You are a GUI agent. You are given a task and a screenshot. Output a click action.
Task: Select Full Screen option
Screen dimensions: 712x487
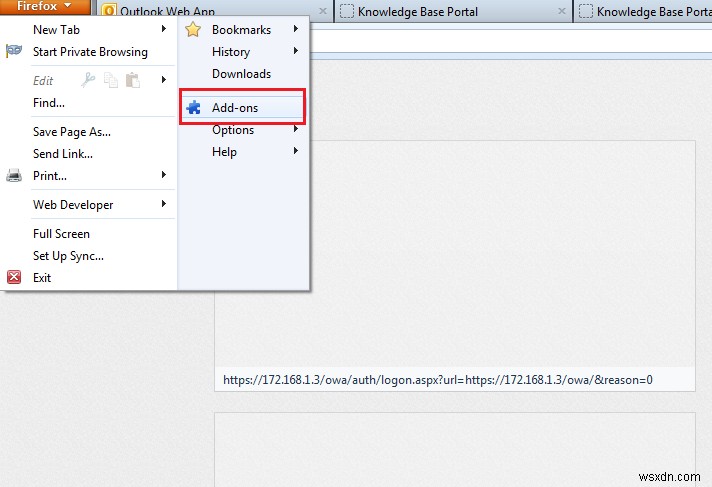click(x=61, y=234)
